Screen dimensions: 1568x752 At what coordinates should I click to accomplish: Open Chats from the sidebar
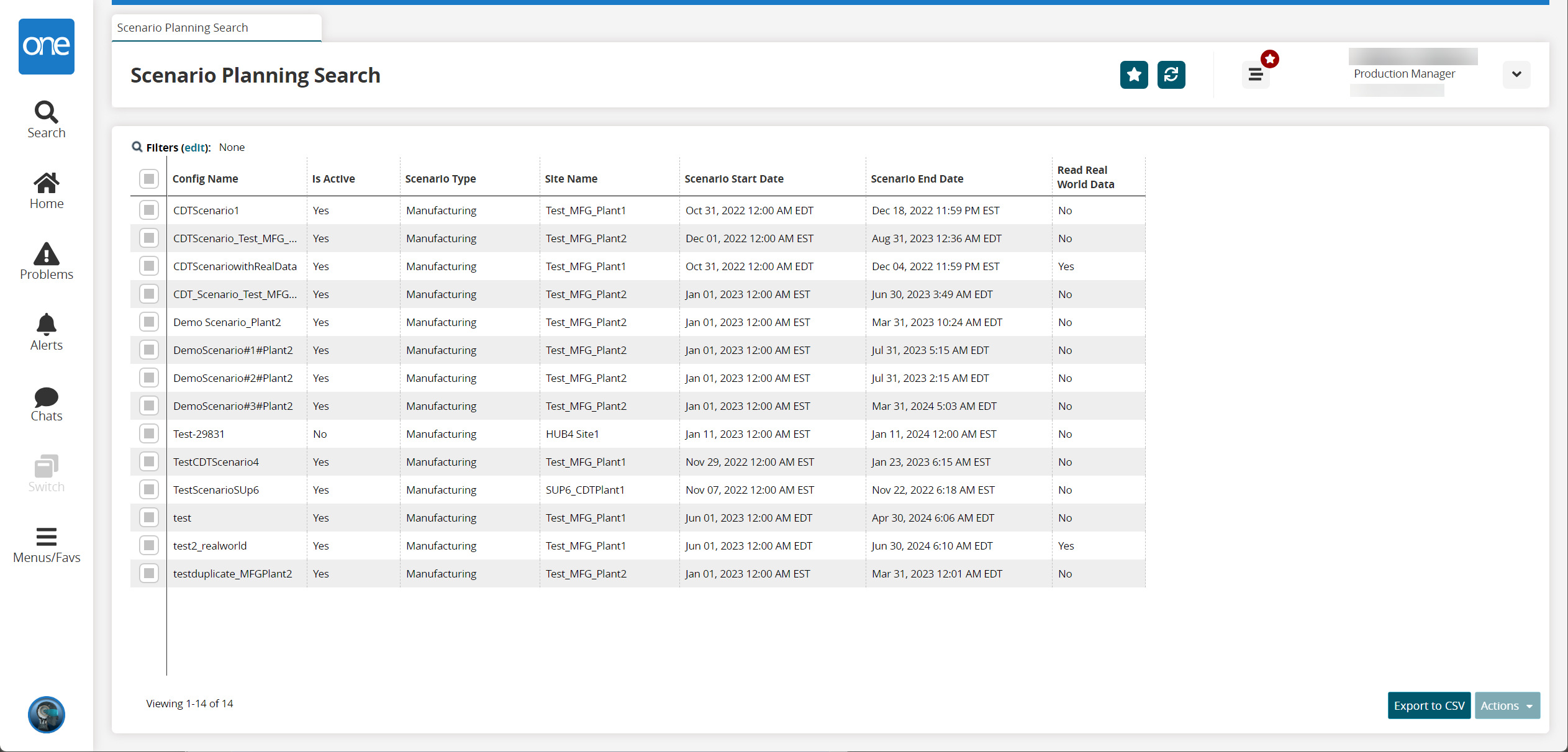point(47,404)
